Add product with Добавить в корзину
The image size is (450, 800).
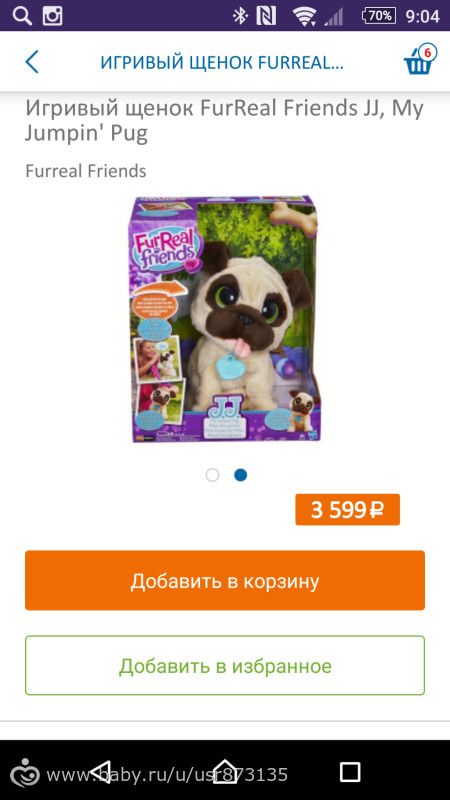tap(225, 580)
